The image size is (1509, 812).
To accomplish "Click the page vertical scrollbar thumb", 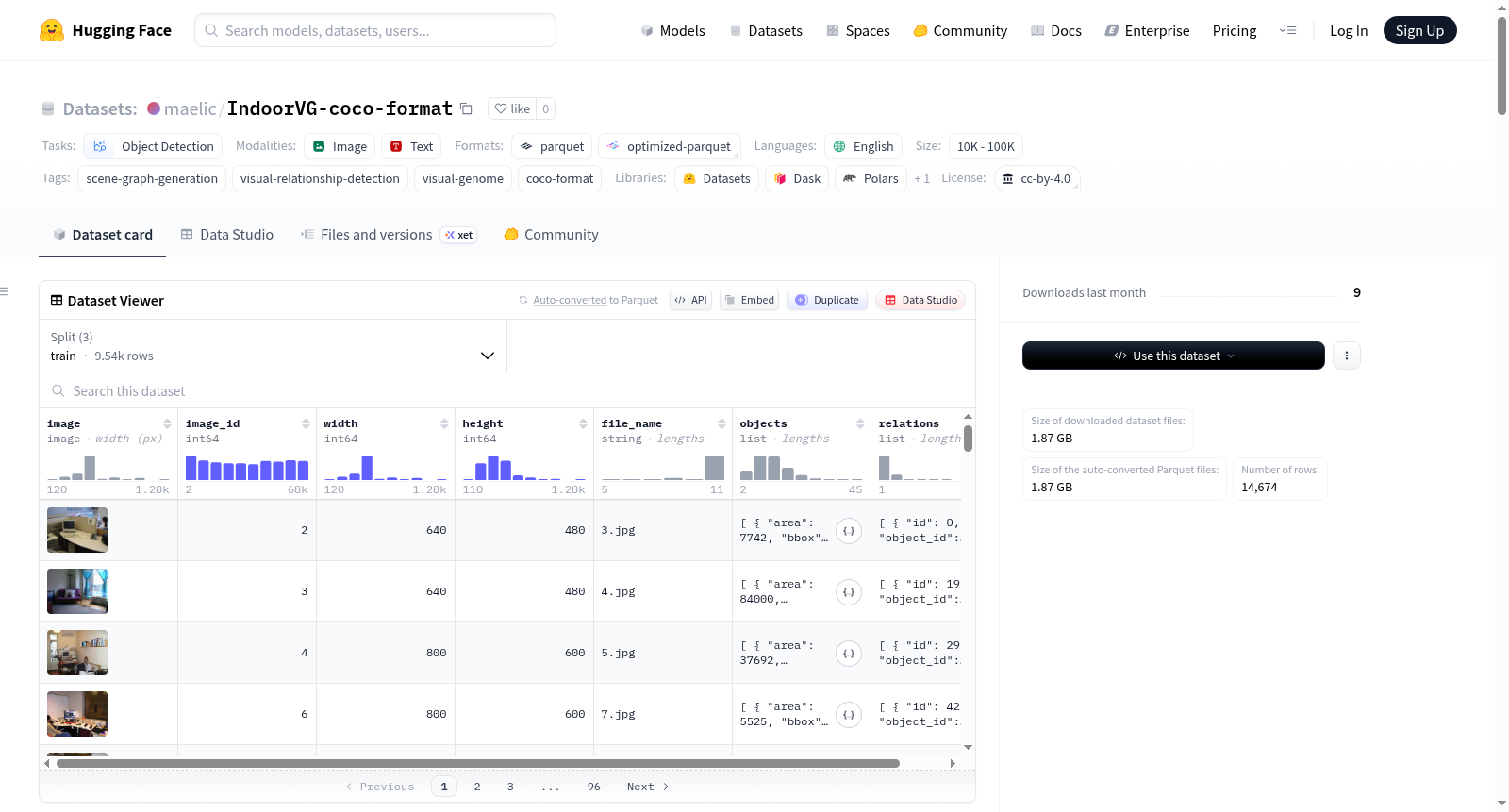I will point(1501,66).
